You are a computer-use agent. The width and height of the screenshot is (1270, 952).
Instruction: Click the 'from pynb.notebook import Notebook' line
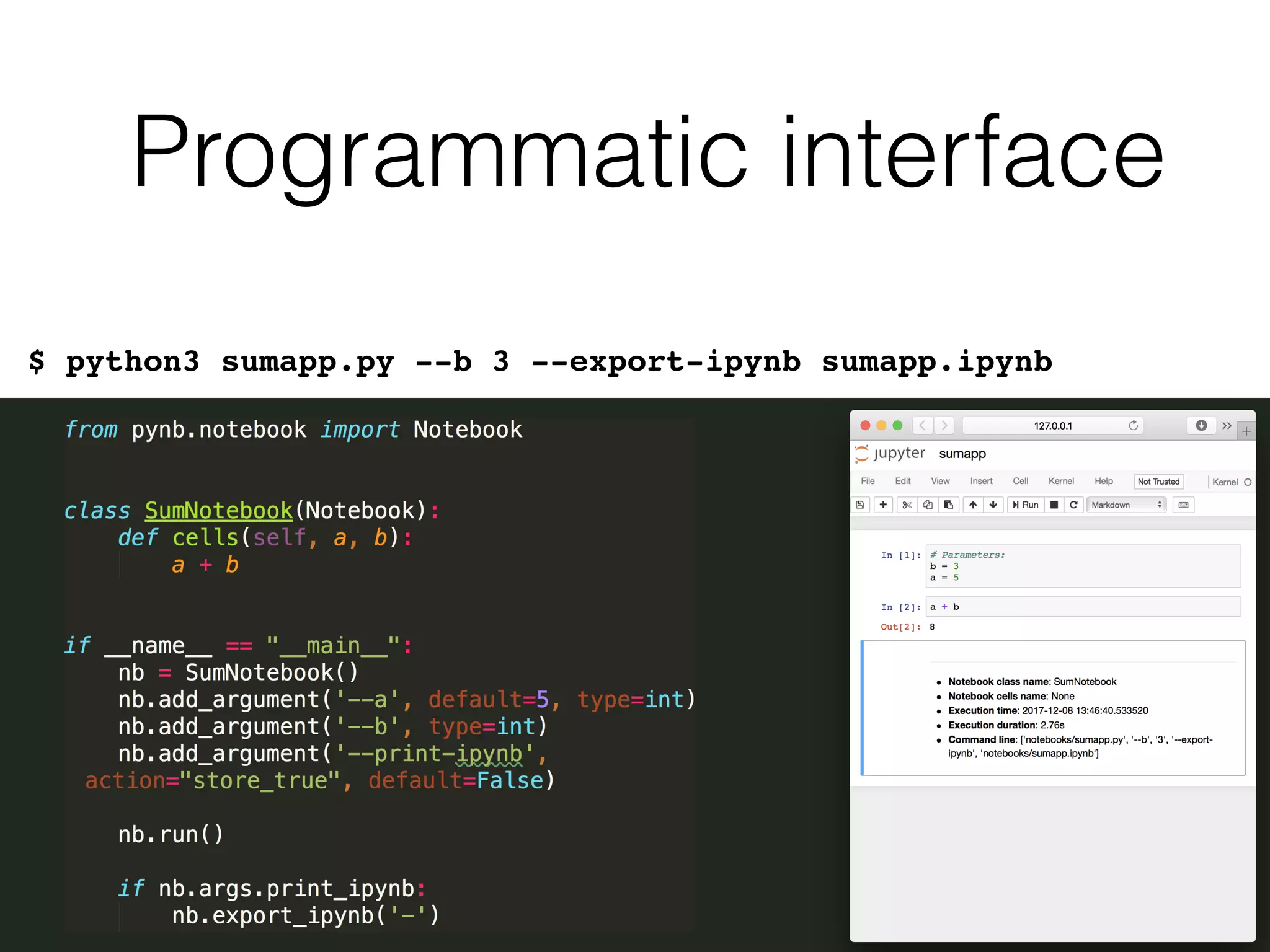(x=293, y=430)
